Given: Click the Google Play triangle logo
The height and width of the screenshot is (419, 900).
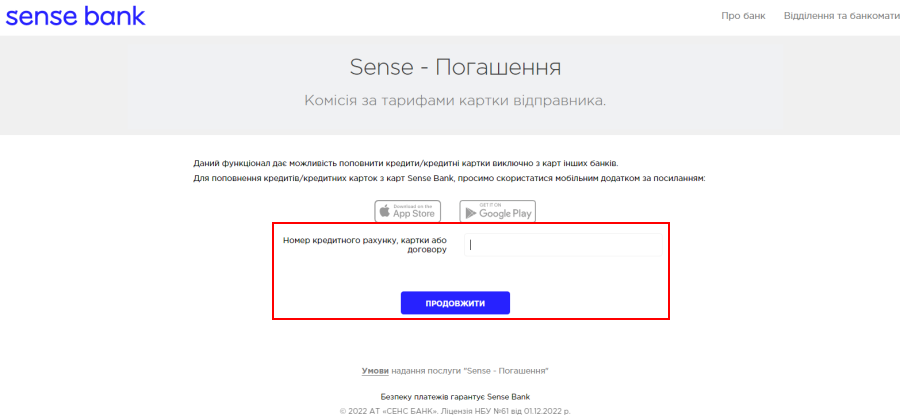Looking at the screenshot, I should pyautogui.click(x=471, y=213).
